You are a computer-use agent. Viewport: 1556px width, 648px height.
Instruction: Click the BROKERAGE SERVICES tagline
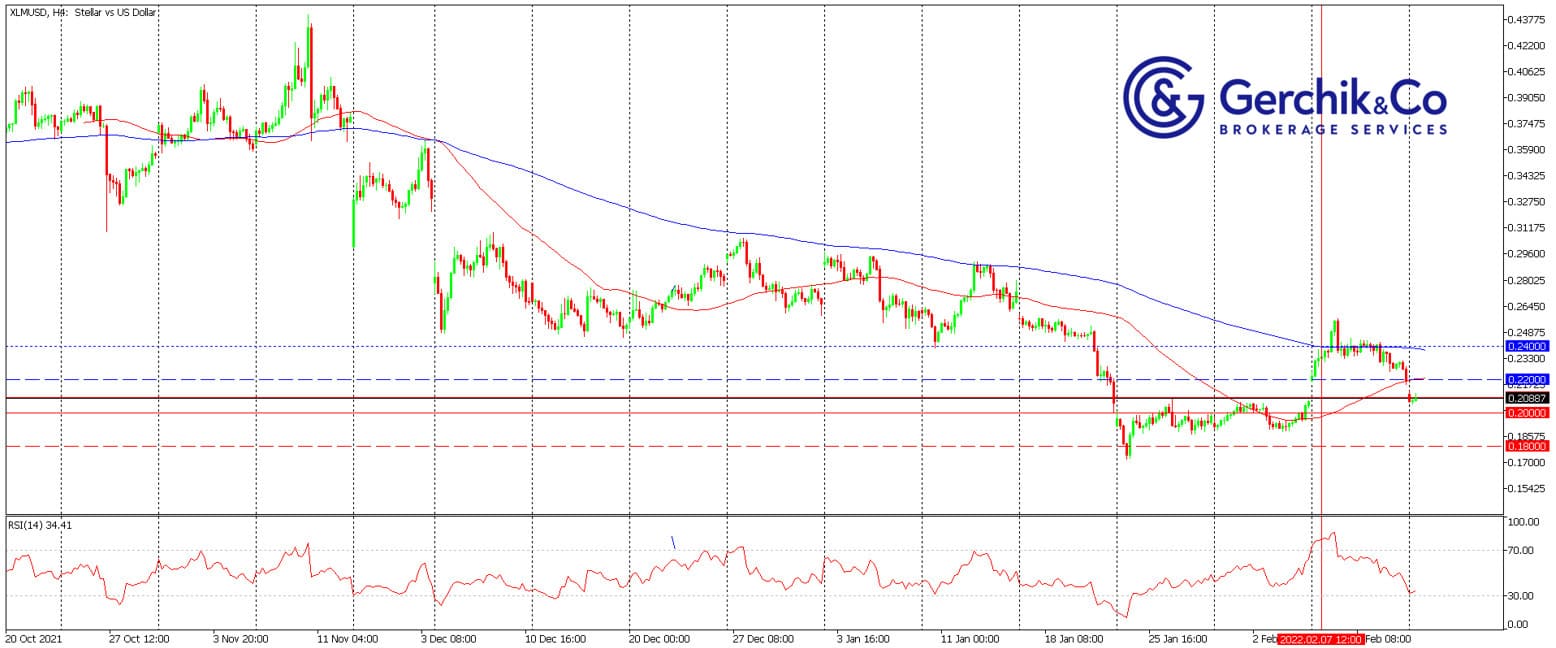[x=1333, y=130]
